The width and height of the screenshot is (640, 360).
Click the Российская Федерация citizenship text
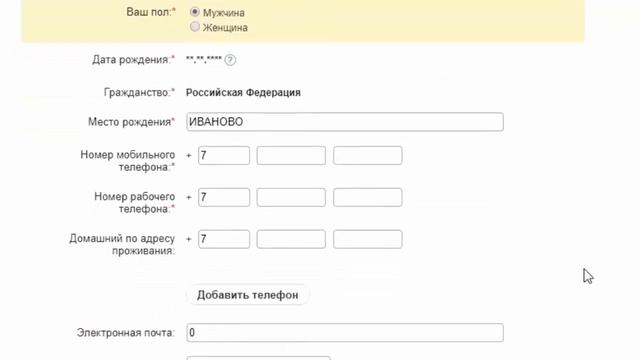tap(243, 93)
